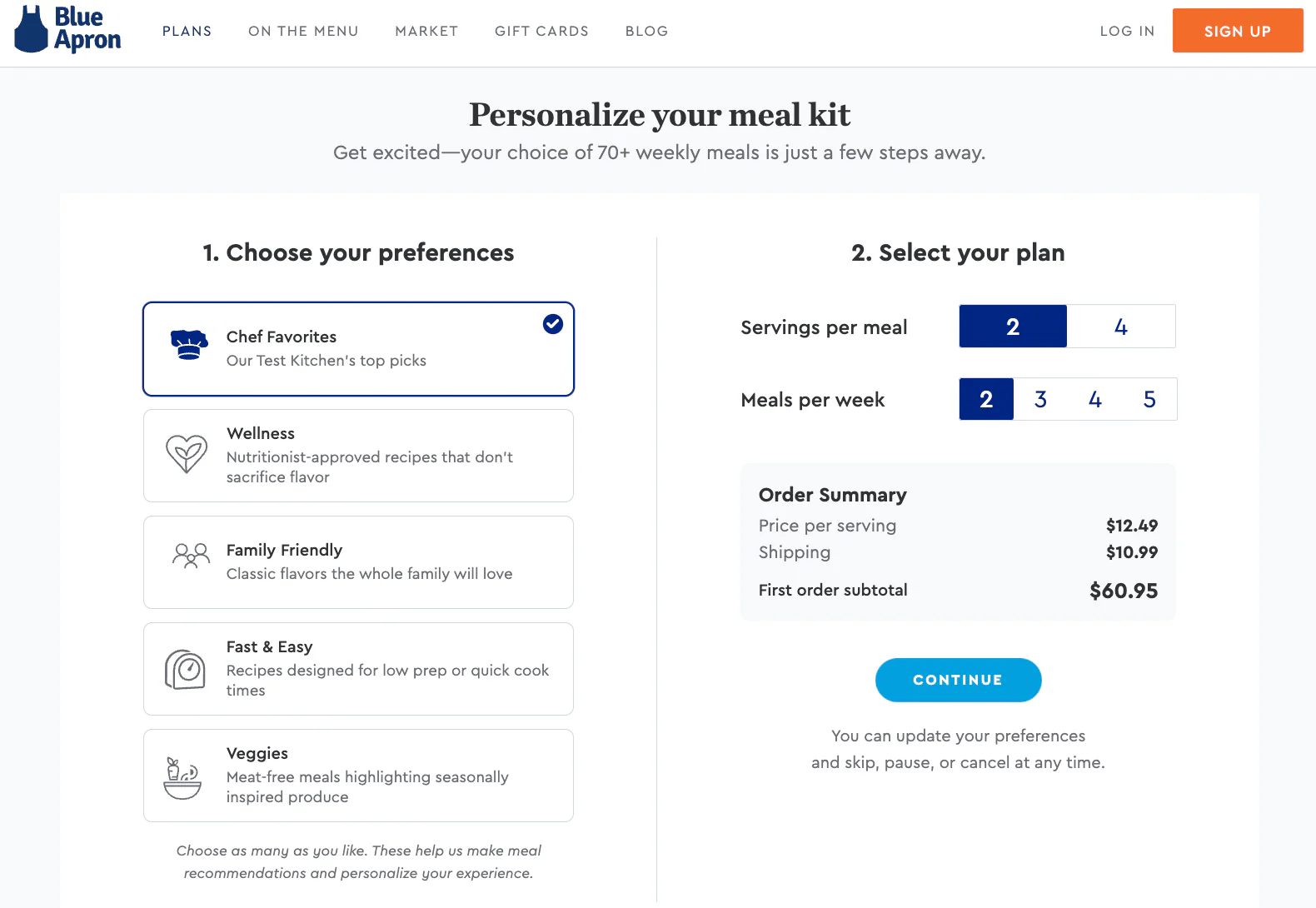
Task: Click the LOG IN link
Action: click(x=1127, y=31)
